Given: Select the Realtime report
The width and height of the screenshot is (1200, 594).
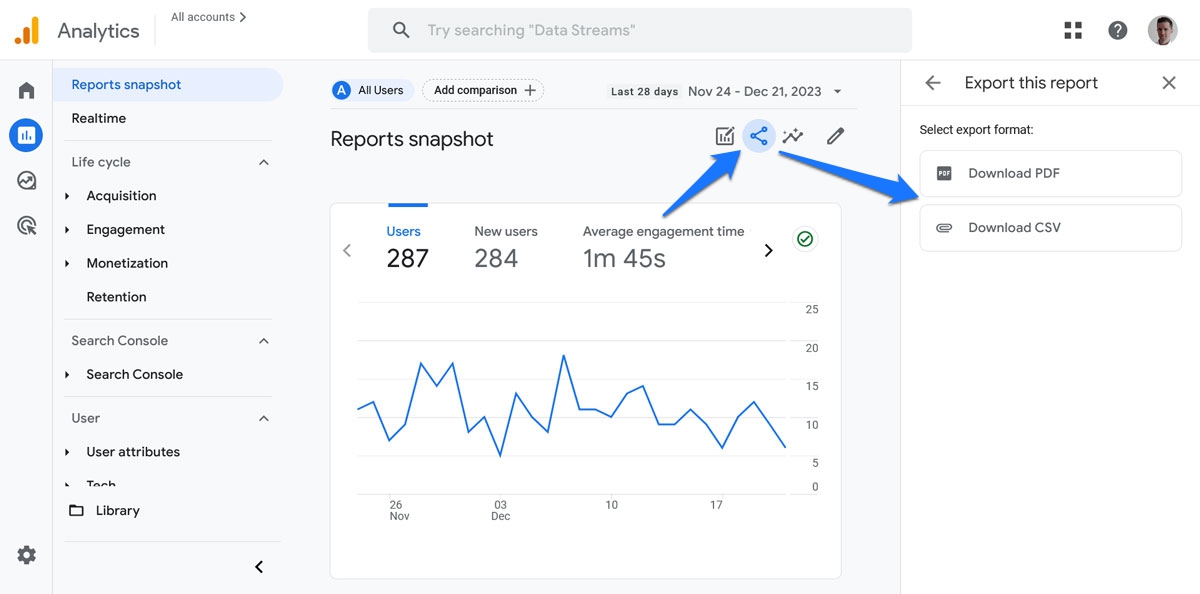Looking at the screenshot, I should pos(99,118).
